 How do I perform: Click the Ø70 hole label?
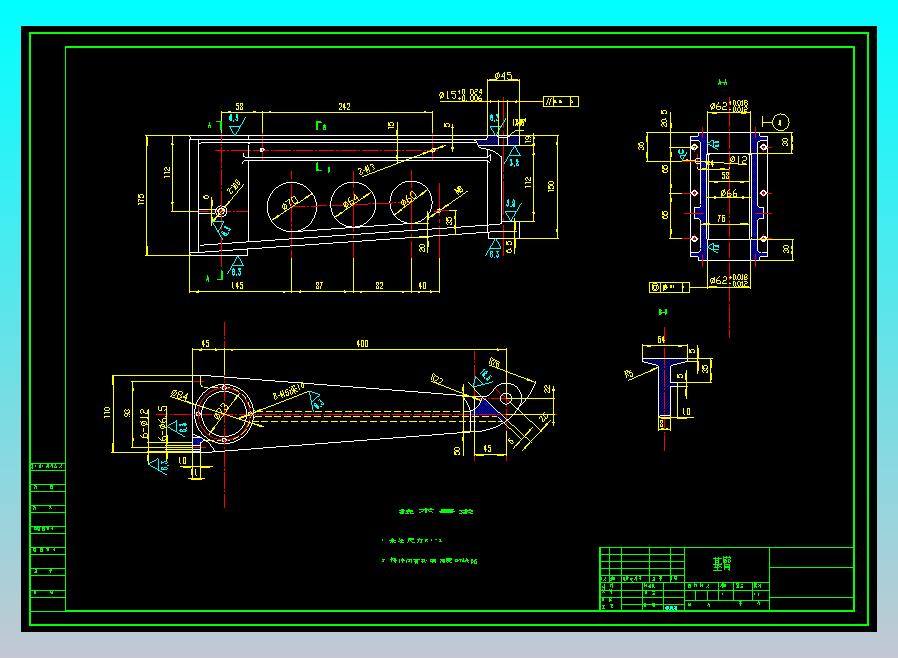pyautogui.click(x=290, y=203)
